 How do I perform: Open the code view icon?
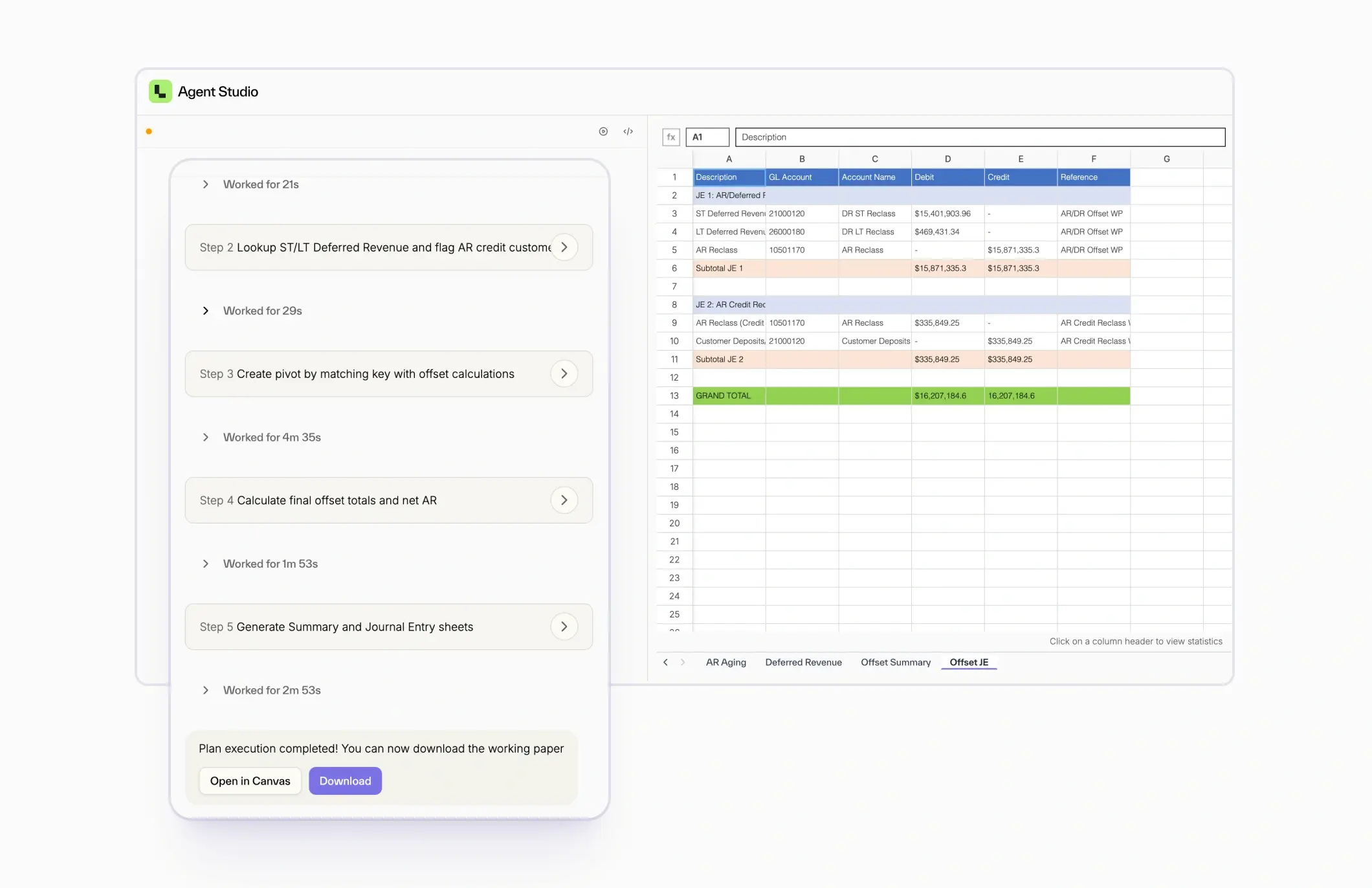[x=628, y=131]
